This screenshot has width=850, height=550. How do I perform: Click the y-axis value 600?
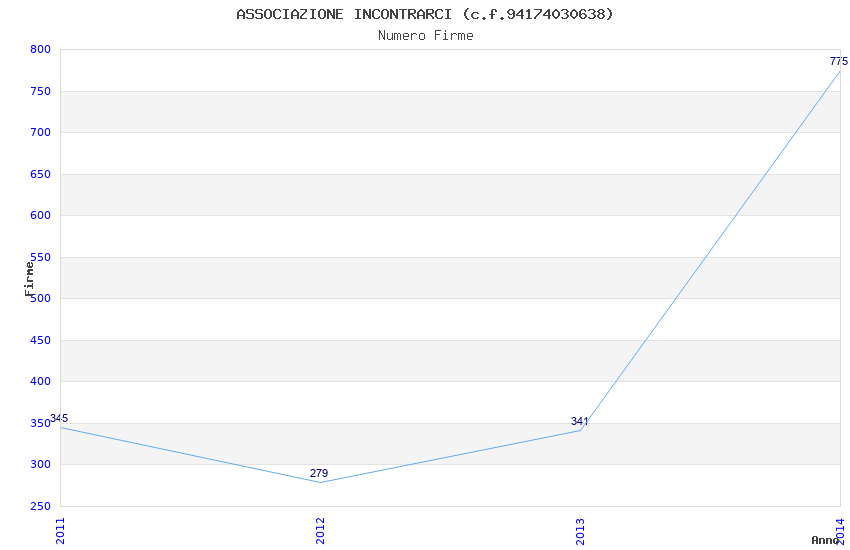tap(41, 215)
